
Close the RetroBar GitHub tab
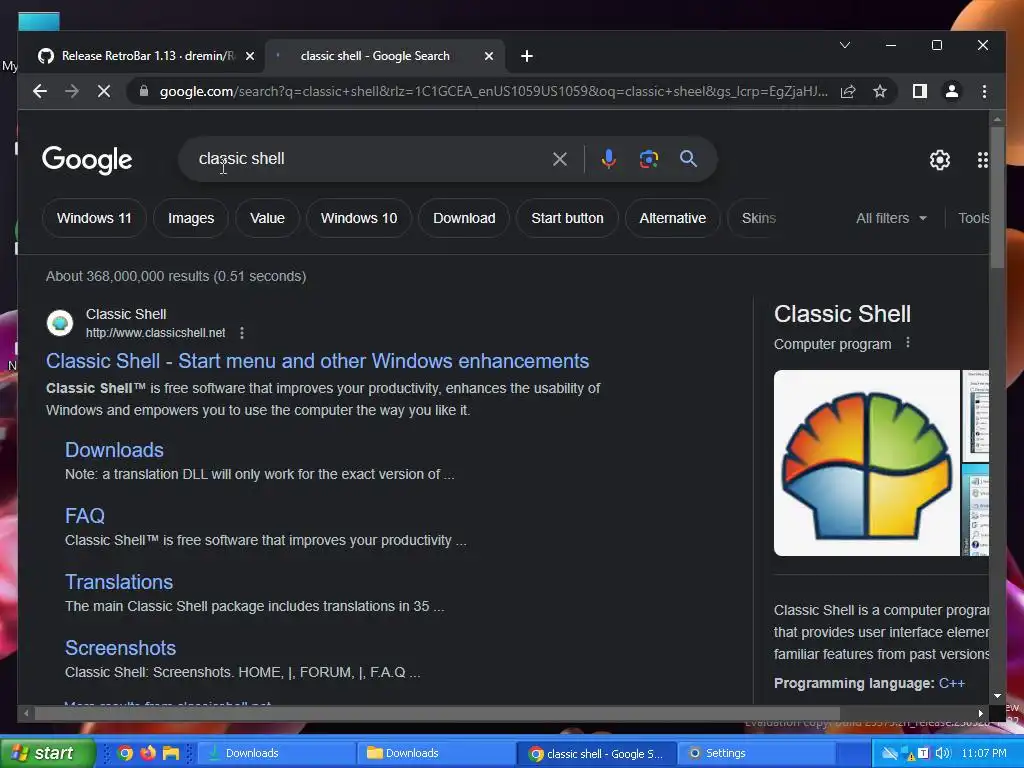point(249,56)
